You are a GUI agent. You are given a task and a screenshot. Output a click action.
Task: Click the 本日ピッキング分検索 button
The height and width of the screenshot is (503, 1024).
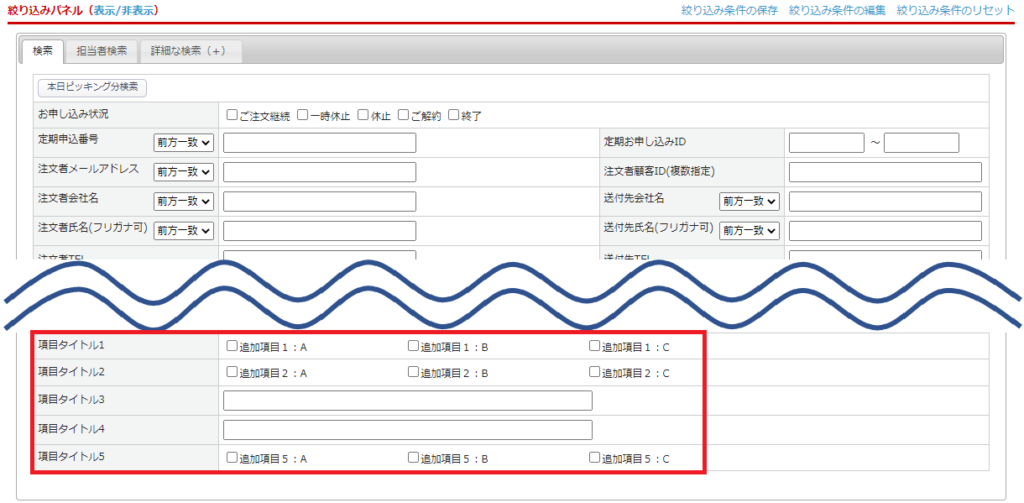[92, 87]
